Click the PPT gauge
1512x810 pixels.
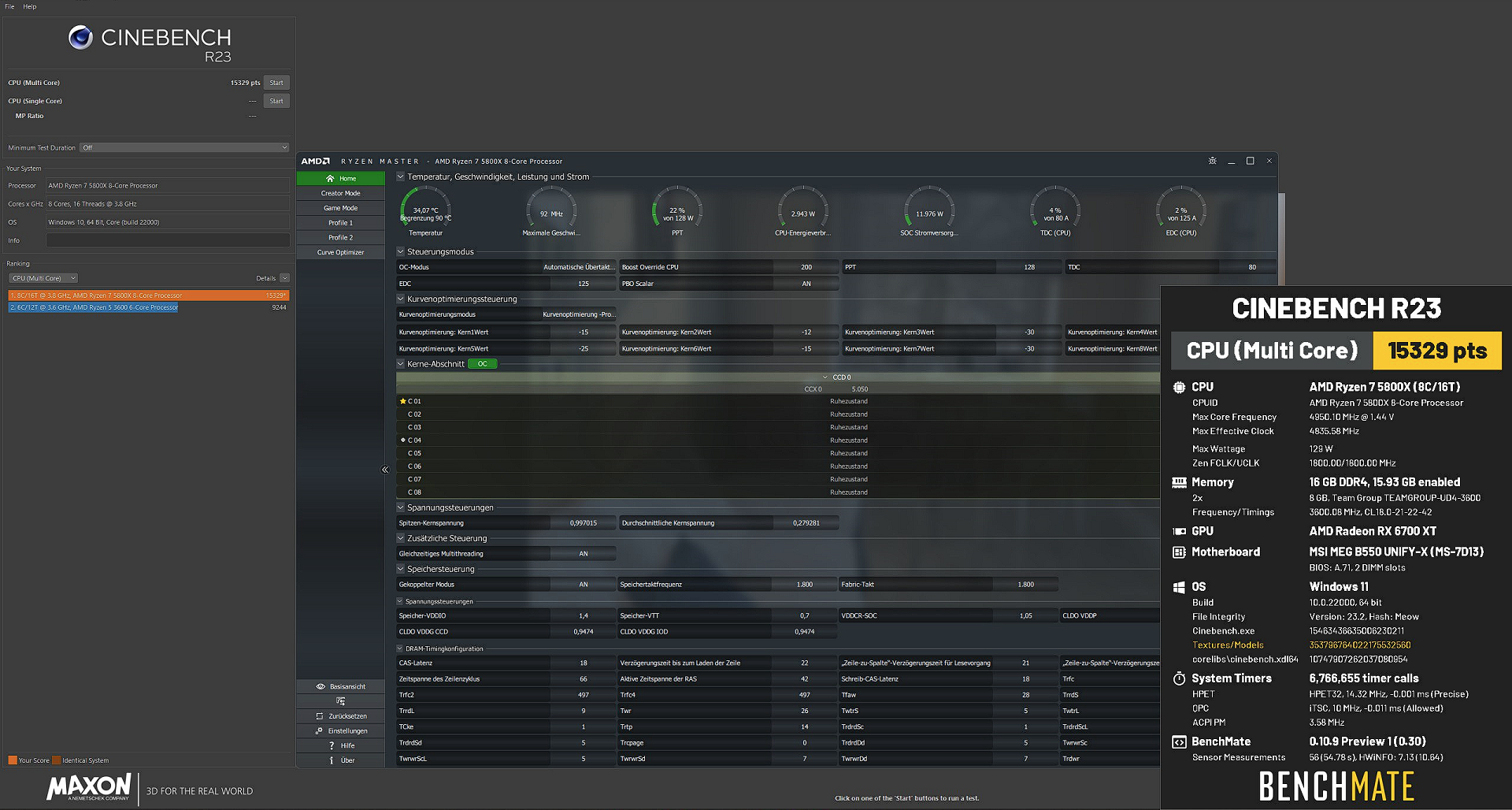pyautogui.click(x=677, y=211)
